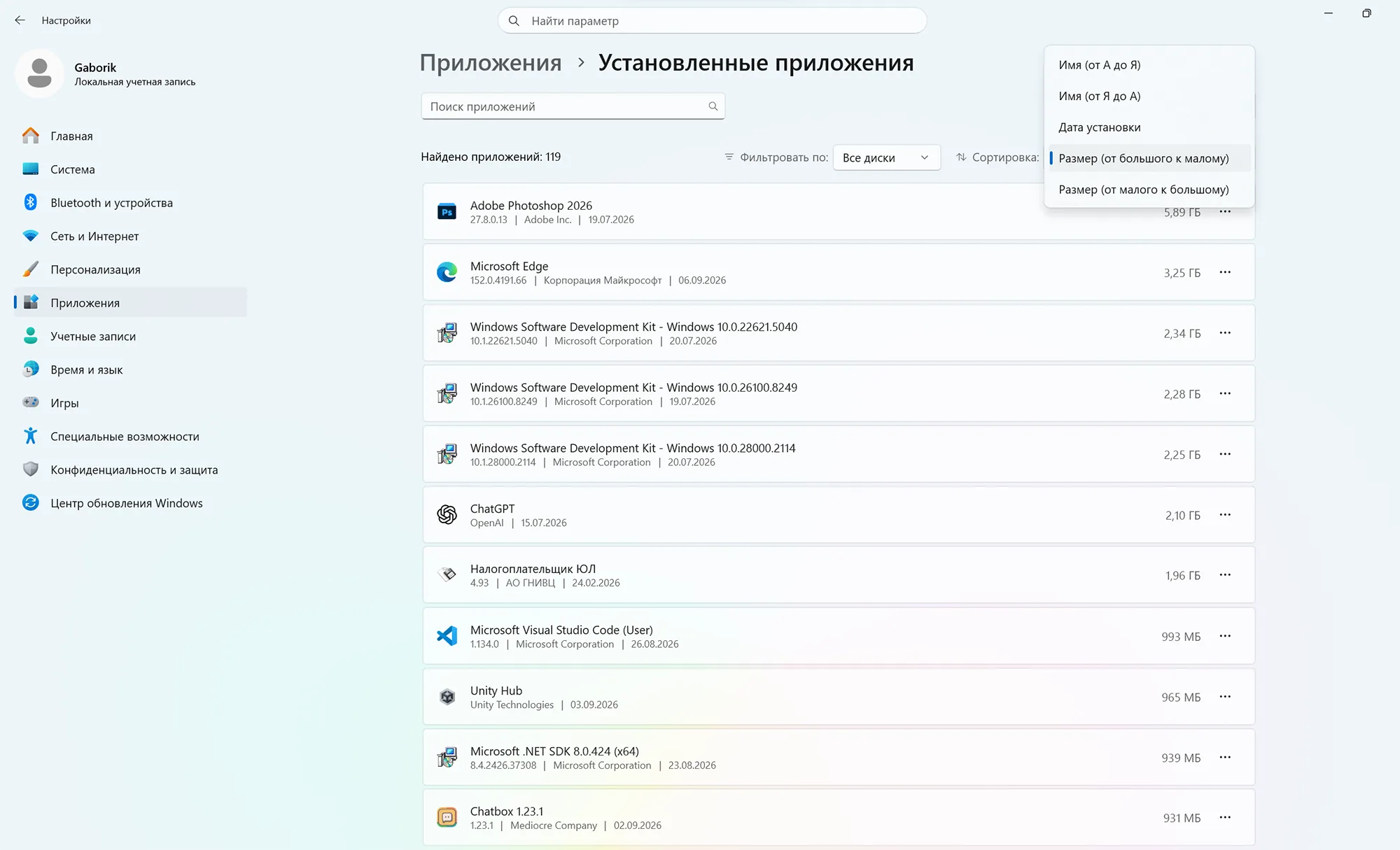Viewport: 1400px width, 850px height.
Task: Click the back arrow in Settings
Action: (20, 20)
